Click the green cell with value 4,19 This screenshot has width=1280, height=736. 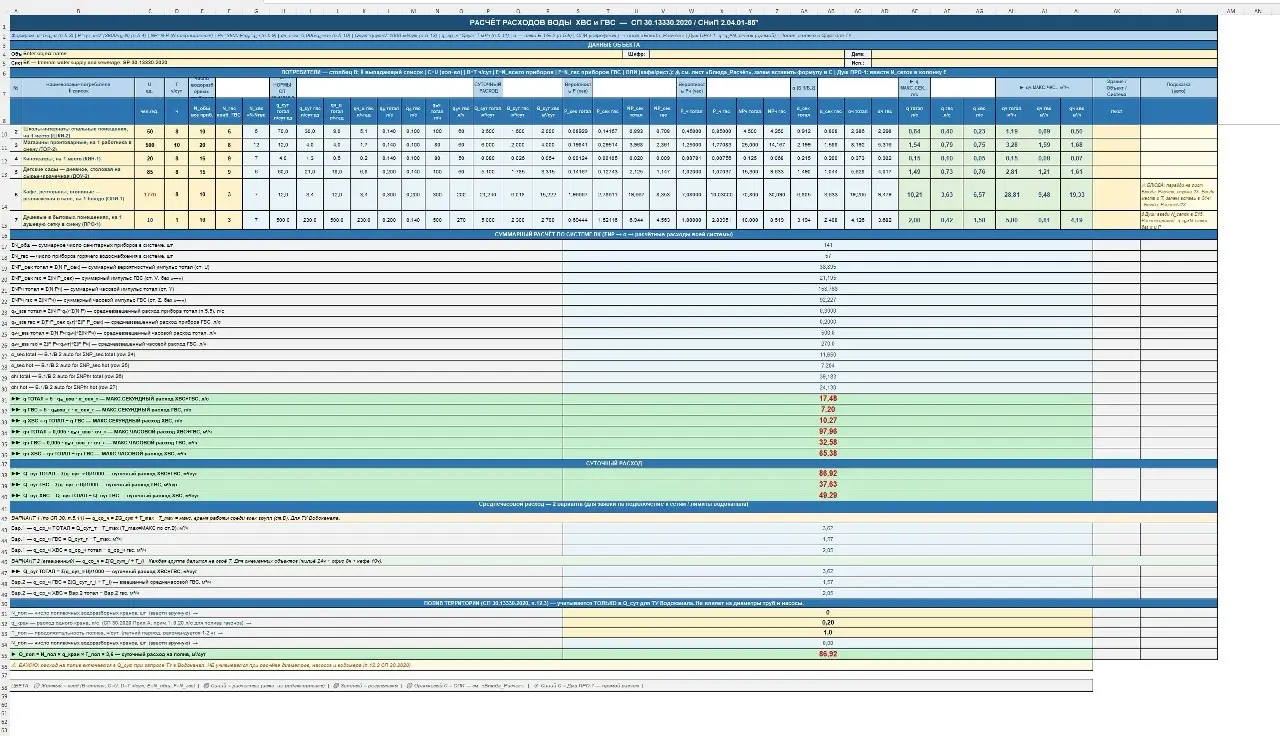point(1076,220)
